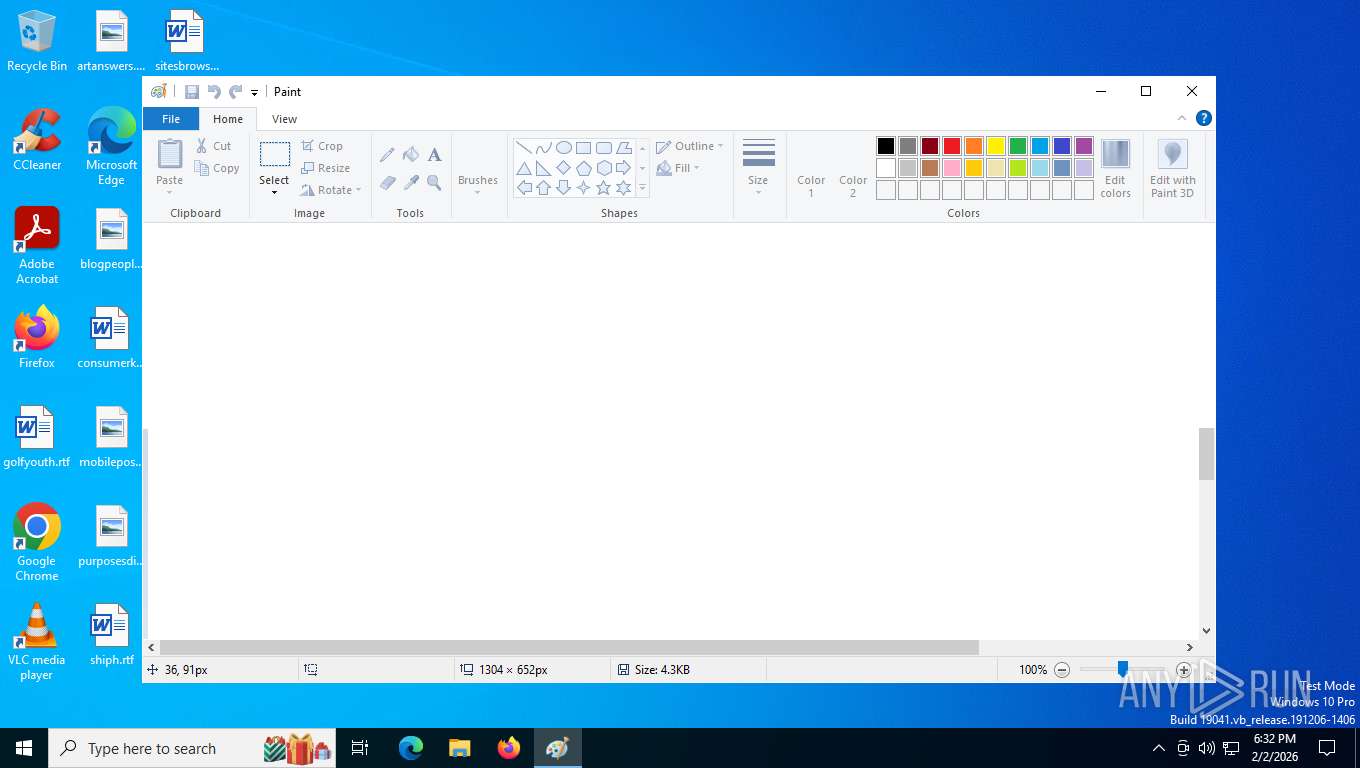Pick the red color swatch

coord(952,146)
